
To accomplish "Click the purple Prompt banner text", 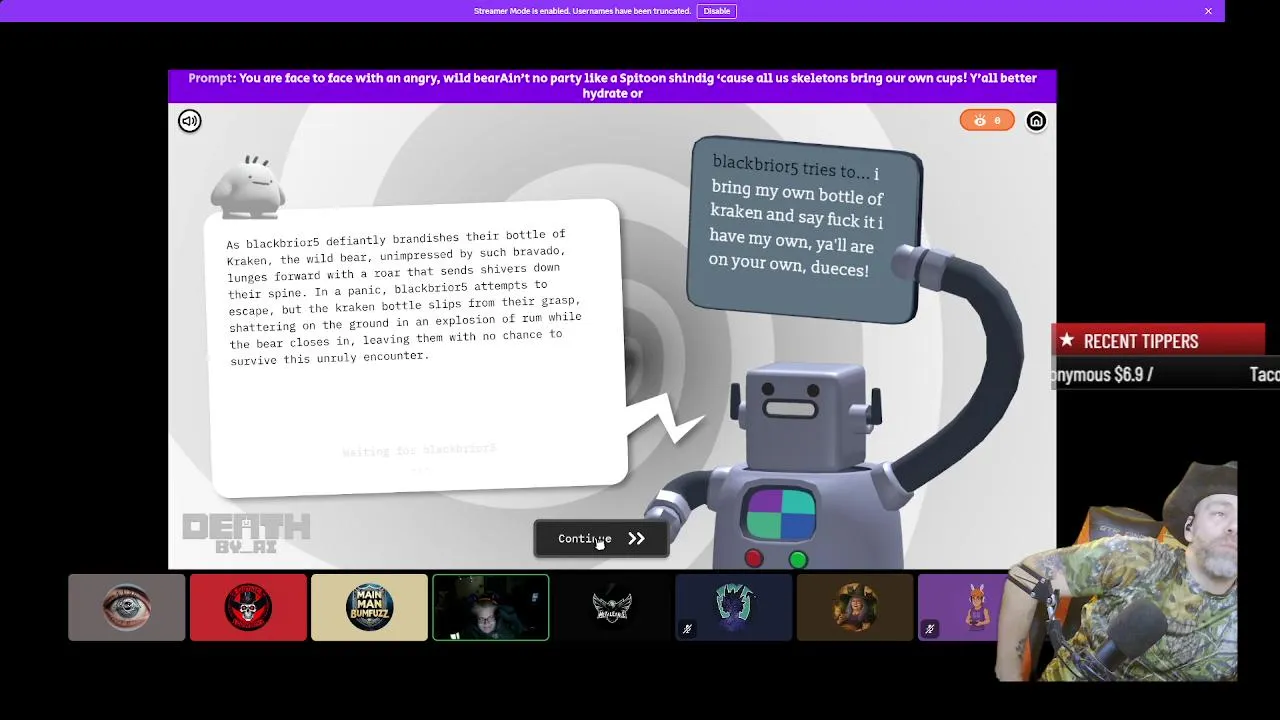I will (612, 85).
